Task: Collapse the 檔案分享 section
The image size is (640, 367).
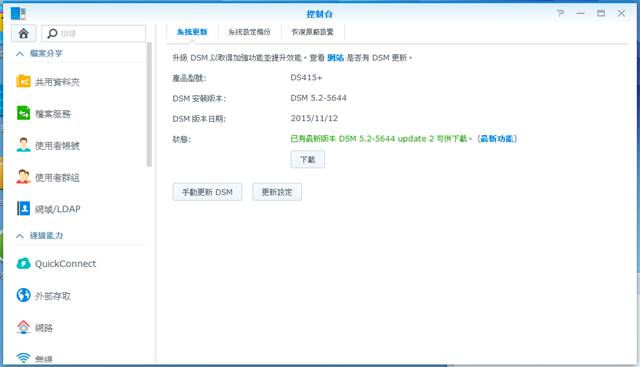Action: click(x=20, y=53)
